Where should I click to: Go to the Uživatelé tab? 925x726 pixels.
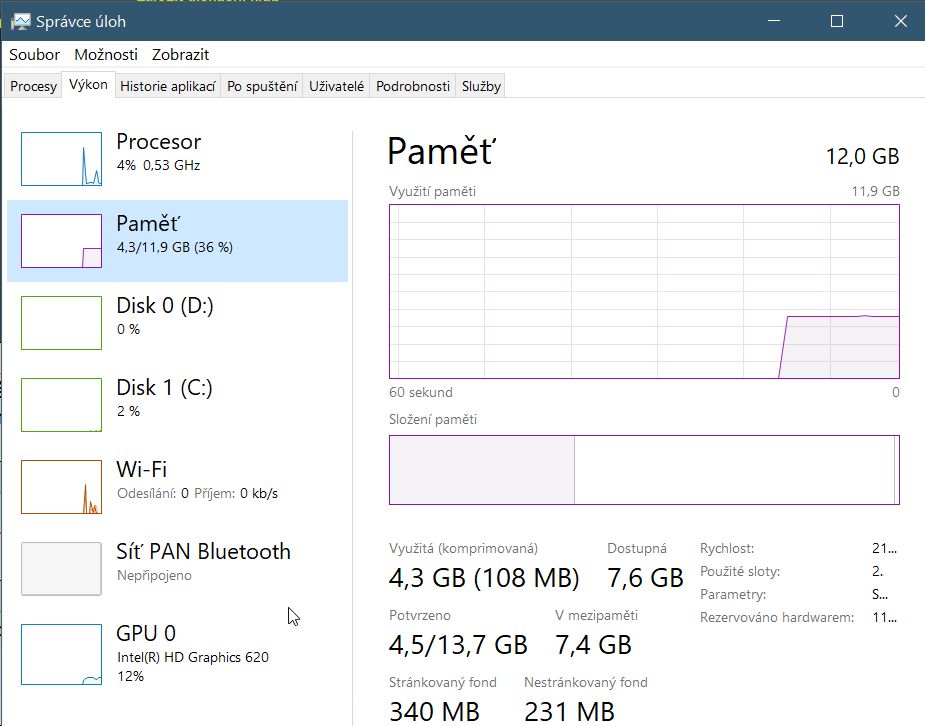click(336, 86)
